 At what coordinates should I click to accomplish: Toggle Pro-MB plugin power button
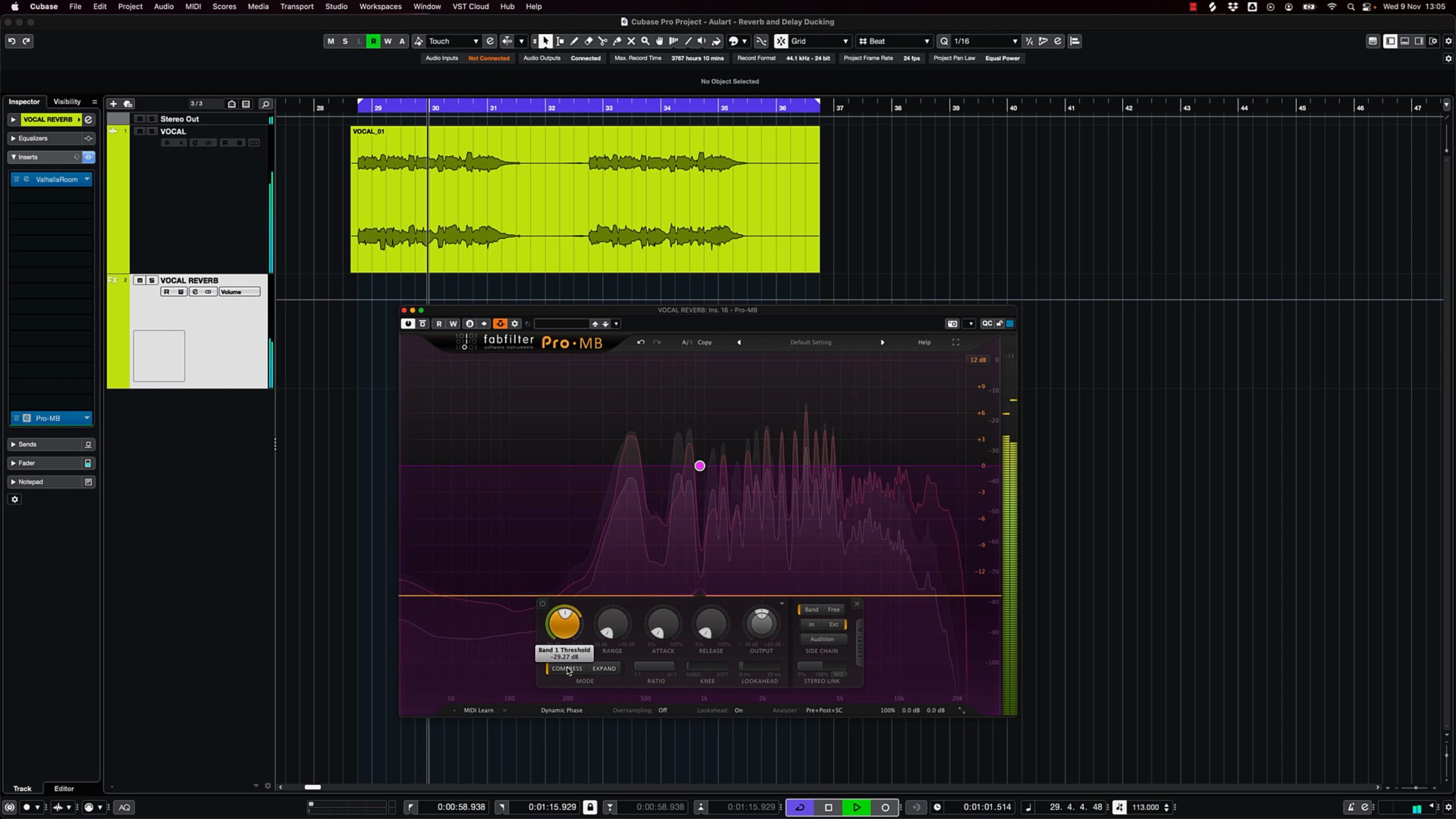pyautogui.click(x=408, y=324)
